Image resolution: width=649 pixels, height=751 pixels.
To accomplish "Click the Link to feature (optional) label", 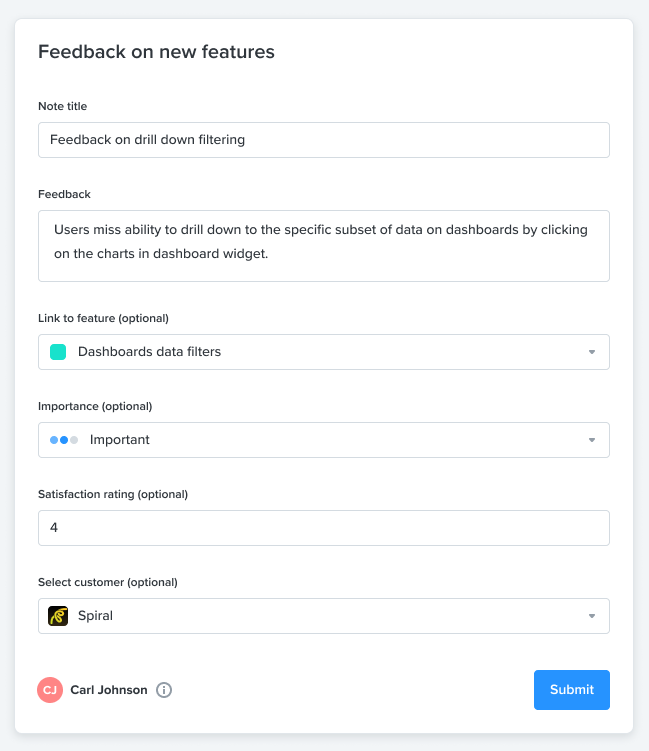I will click(103, 318).
